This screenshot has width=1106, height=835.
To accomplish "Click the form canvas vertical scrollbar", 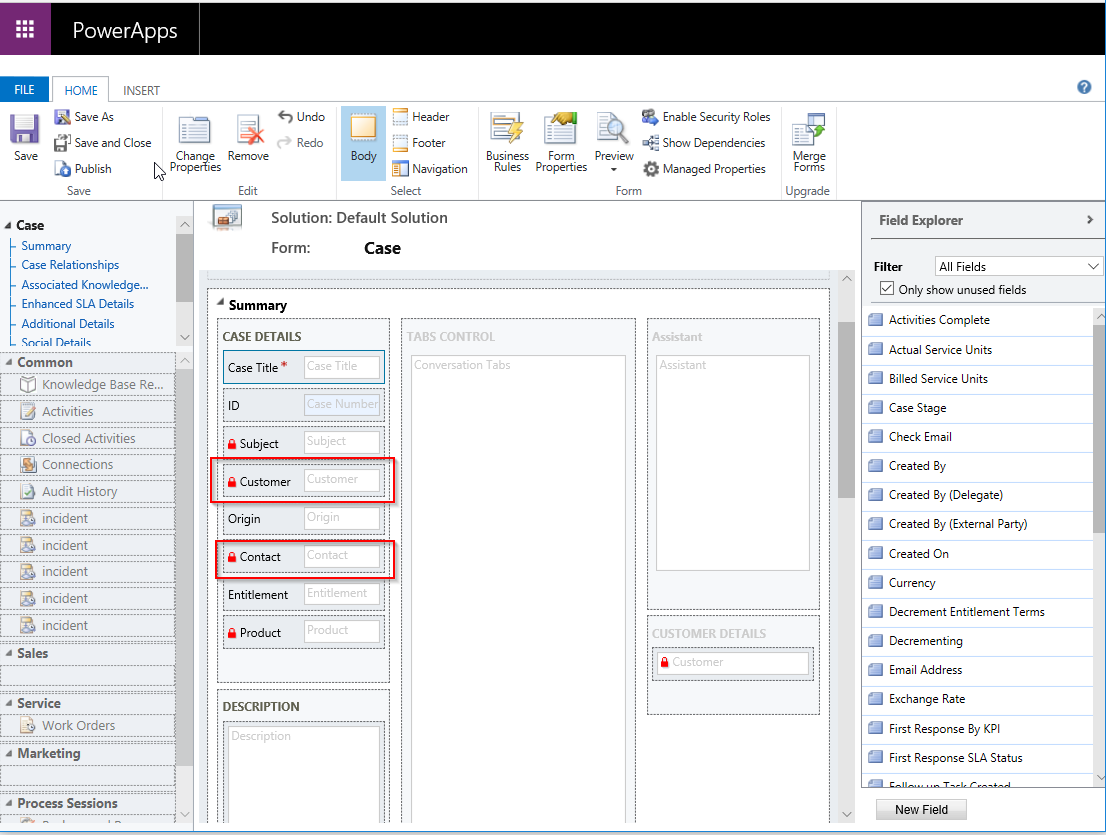I will [x=846, y=410].
